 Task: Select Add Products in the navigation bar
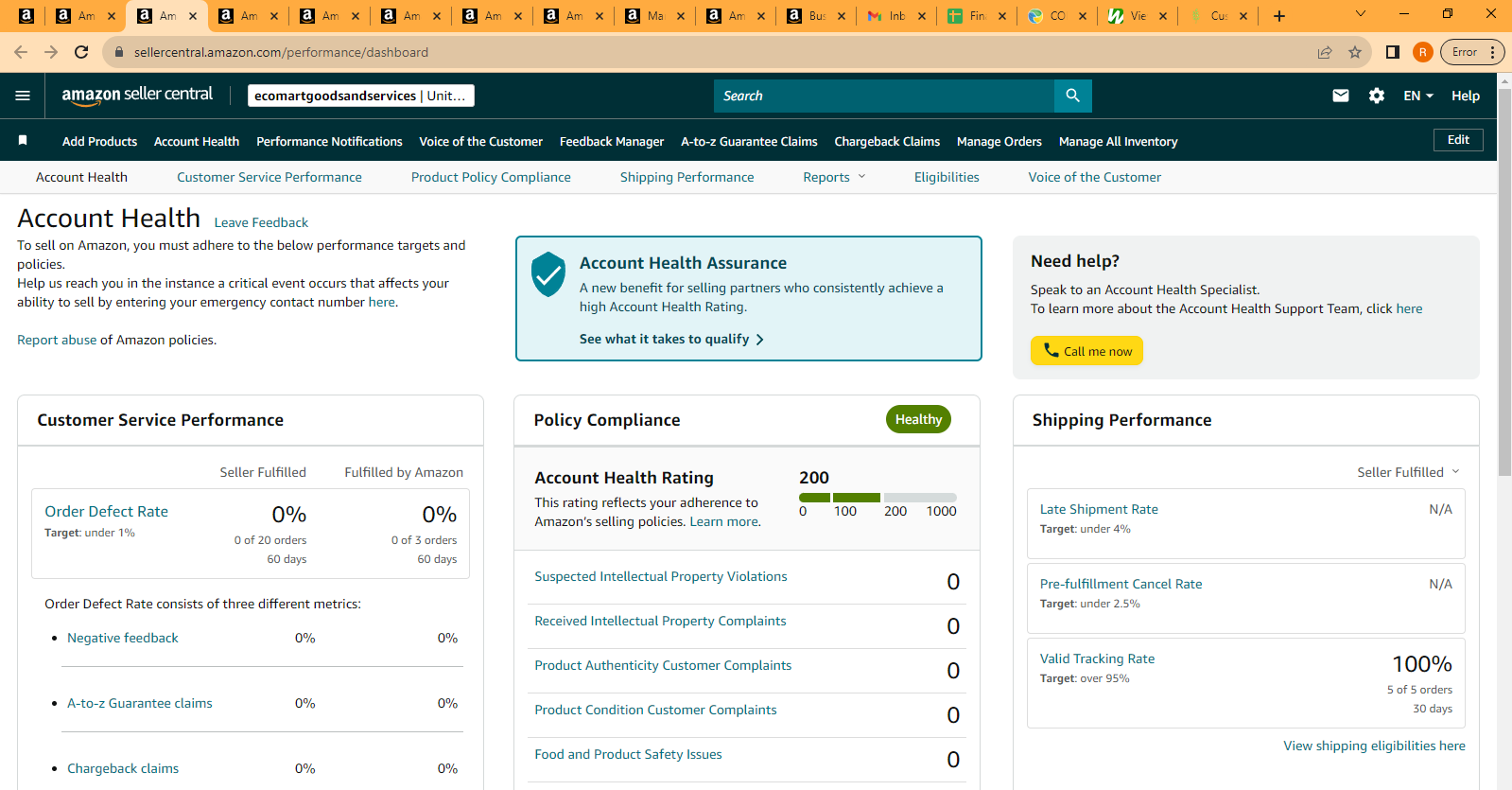(99, 141)
